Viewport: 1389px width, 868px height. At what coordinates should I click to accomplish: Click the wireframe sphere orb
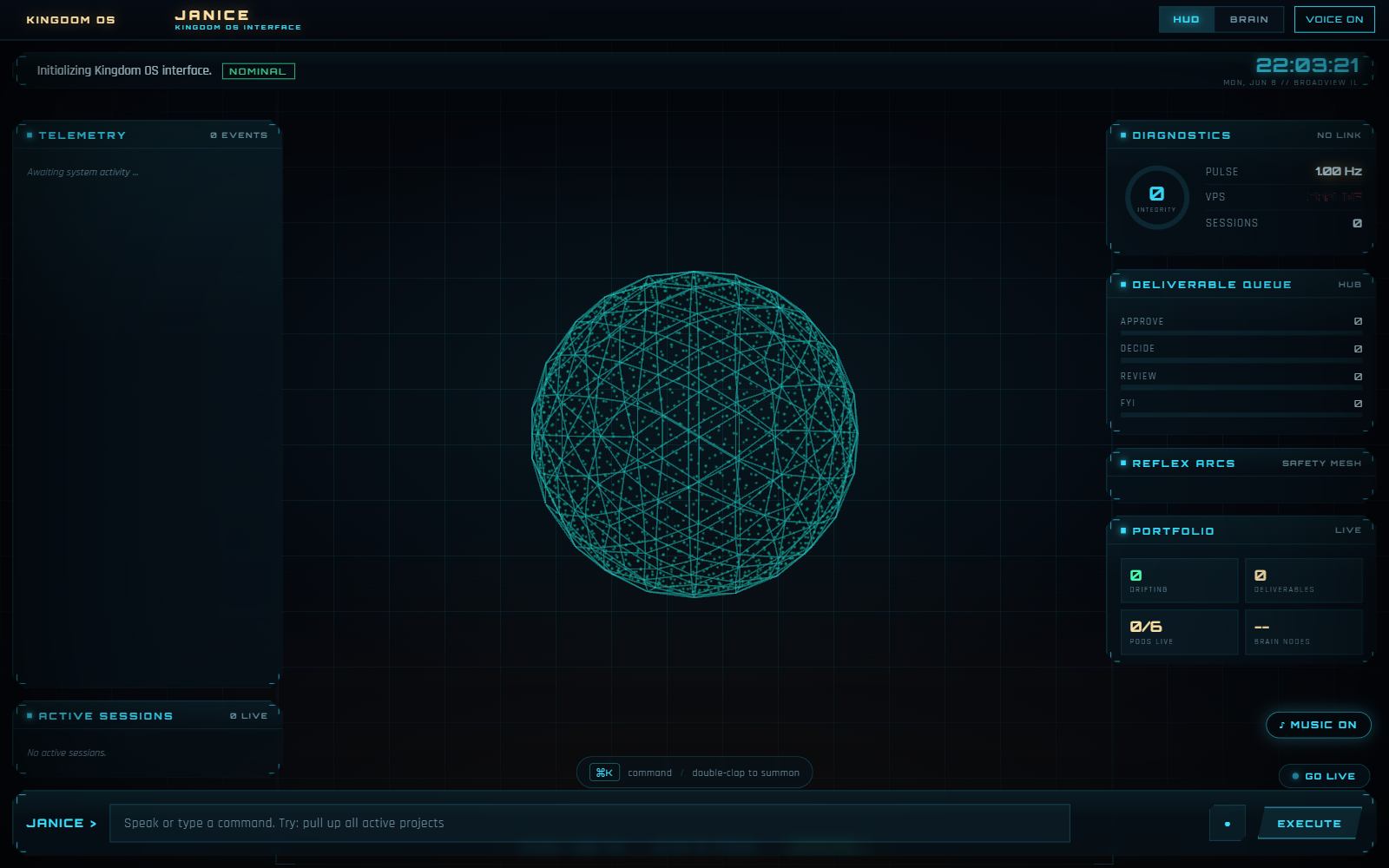point(694,434)
